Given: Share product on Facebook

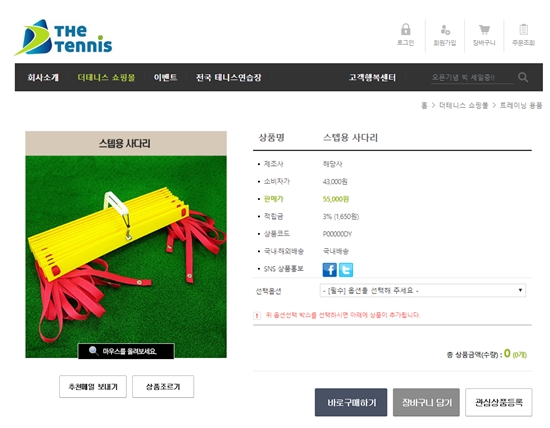Looking at the screenshot, I should 329,270.
